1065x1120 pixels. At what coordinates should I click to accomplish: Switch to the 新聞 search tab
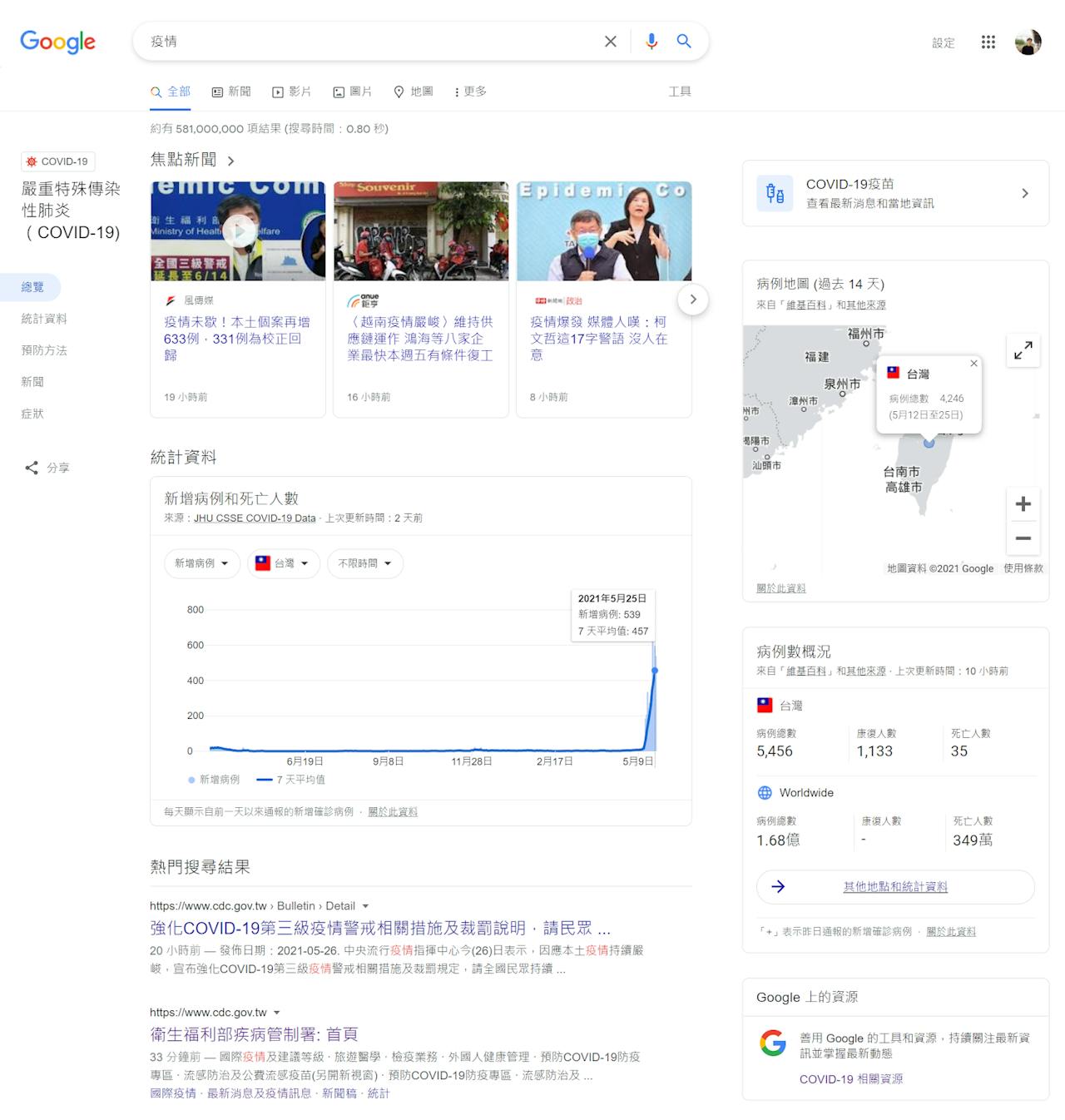(231, 92)
